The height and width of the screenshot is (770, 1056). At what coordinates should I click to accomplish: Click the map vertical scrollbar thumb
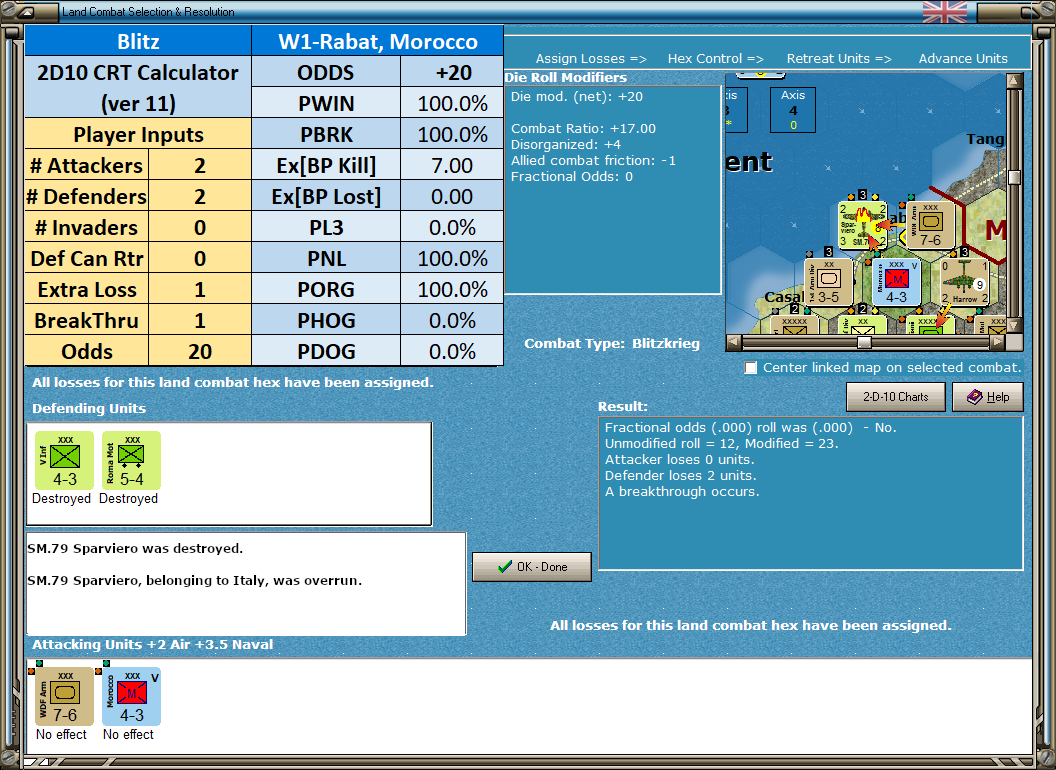click(x=1014, y=177)
